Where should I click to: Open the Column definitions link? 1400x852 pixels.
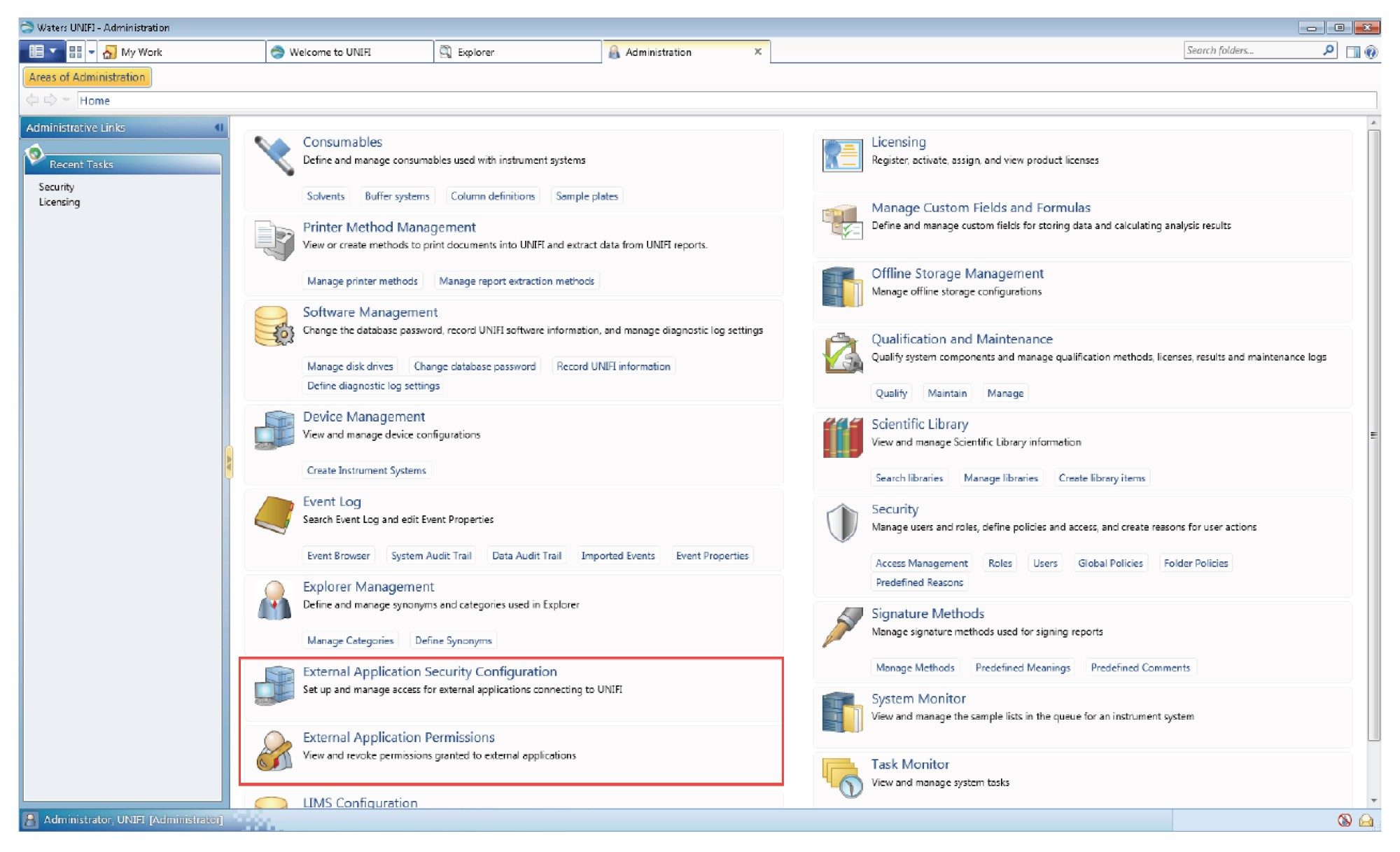(492, 196)
